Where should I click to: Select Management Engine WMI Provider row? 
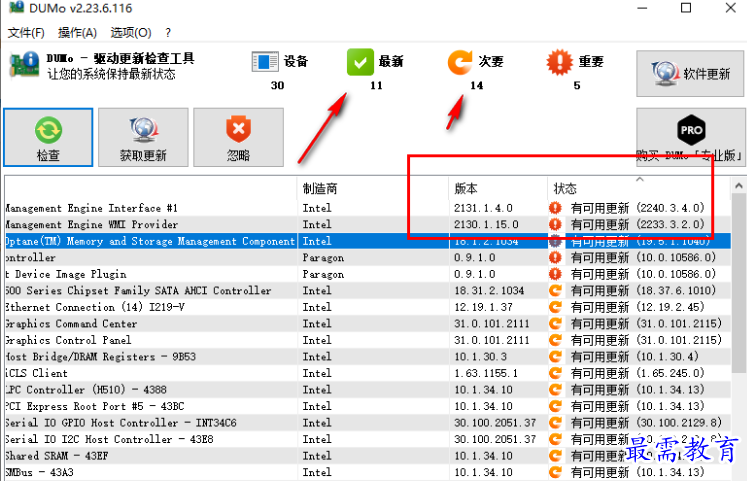click(x=368, y=224)
